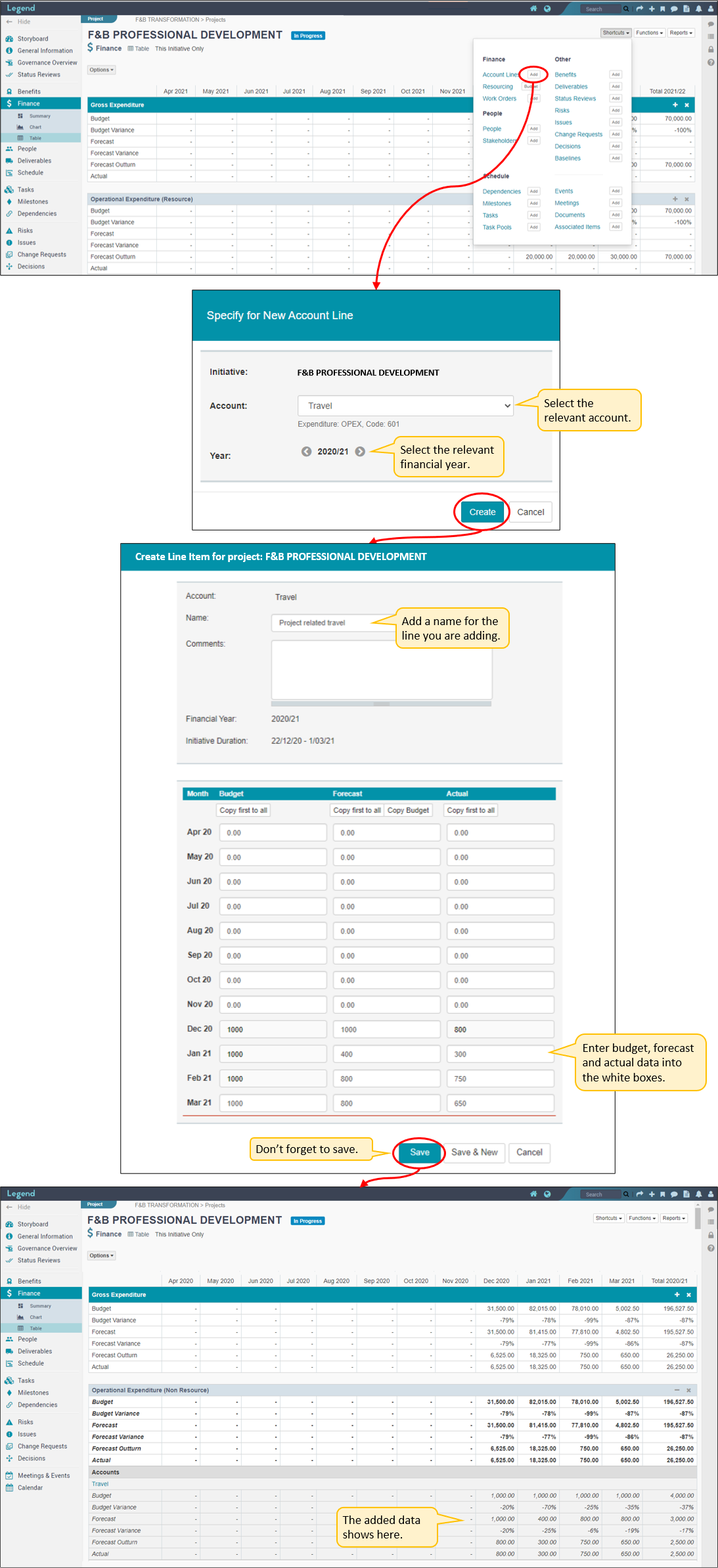Go to previous financial year from 2020/21
Image resolution: width=718 pixels, height=1568 pixels.
(x=306, y=451)
